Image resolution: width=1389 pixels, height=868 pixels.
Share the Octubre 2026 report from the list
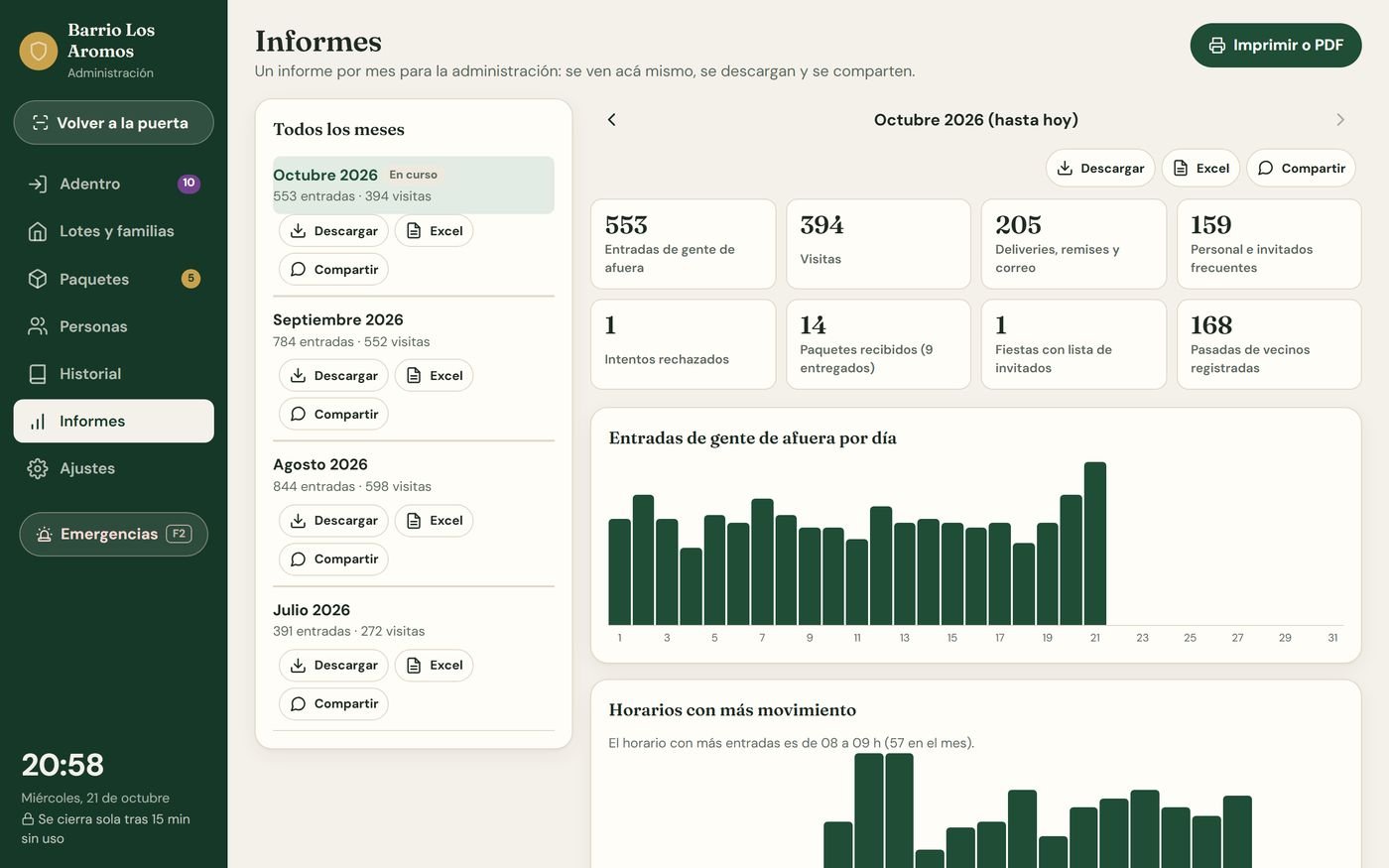pyautogui.click(x=333, y=270)
